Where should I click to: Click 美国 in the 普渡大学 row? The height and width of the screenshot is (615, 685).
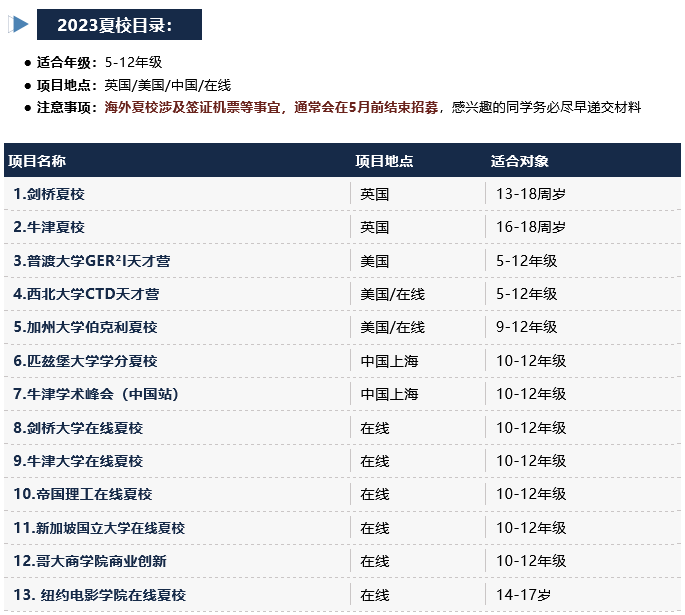pos(374,261)
